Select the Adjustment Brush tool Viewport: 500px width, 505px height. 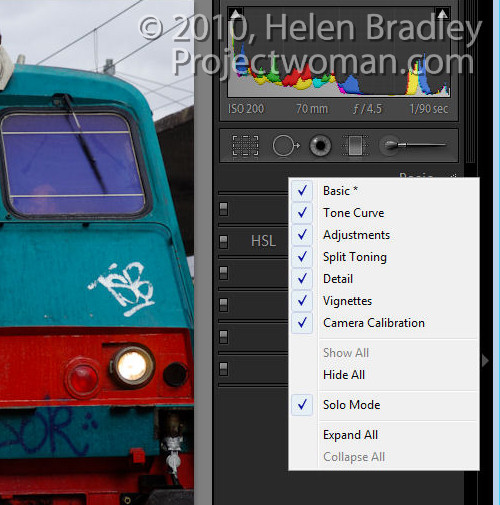[413, 145]
